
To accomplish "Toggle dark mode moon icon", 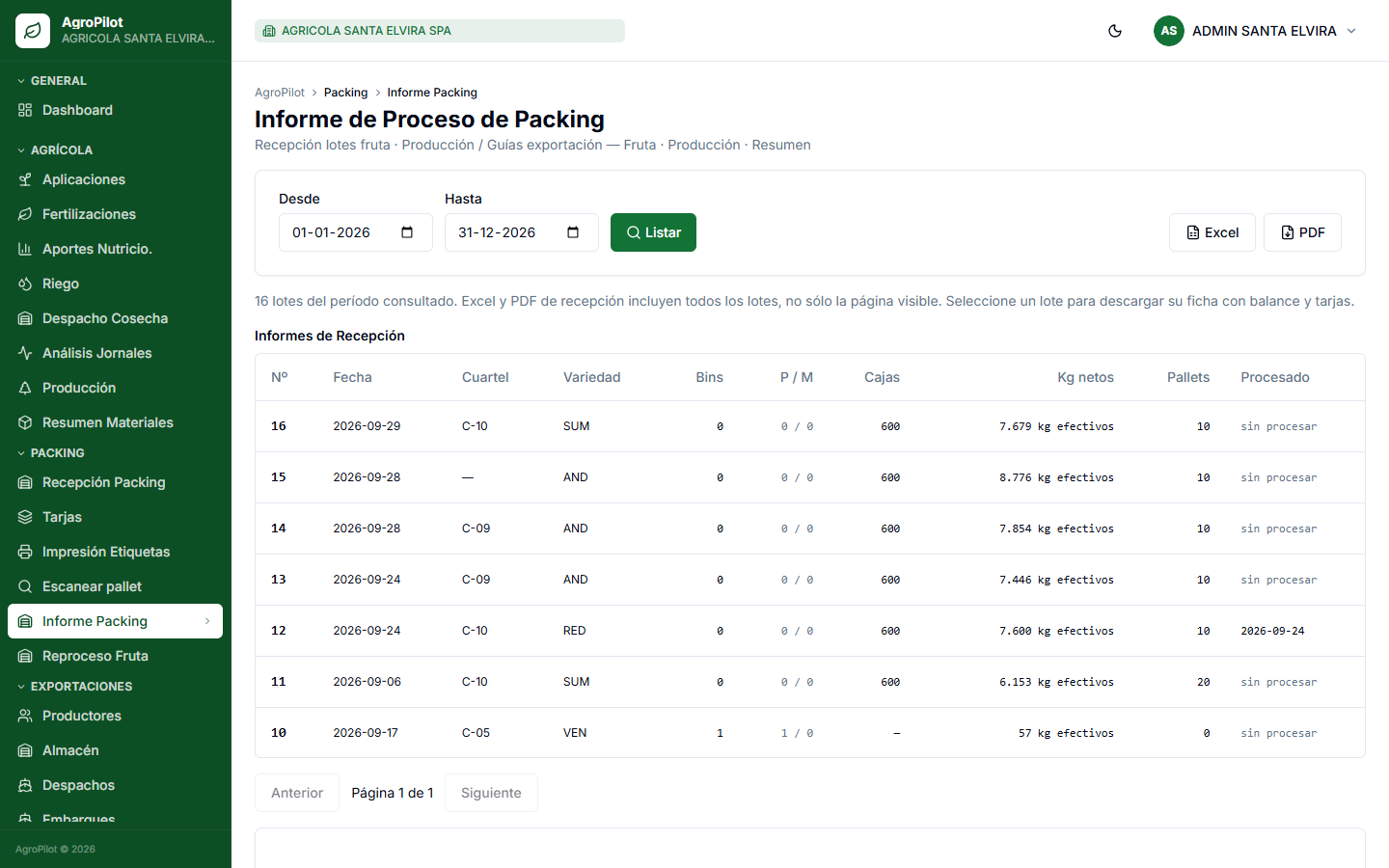I will tap(1115, 31).
